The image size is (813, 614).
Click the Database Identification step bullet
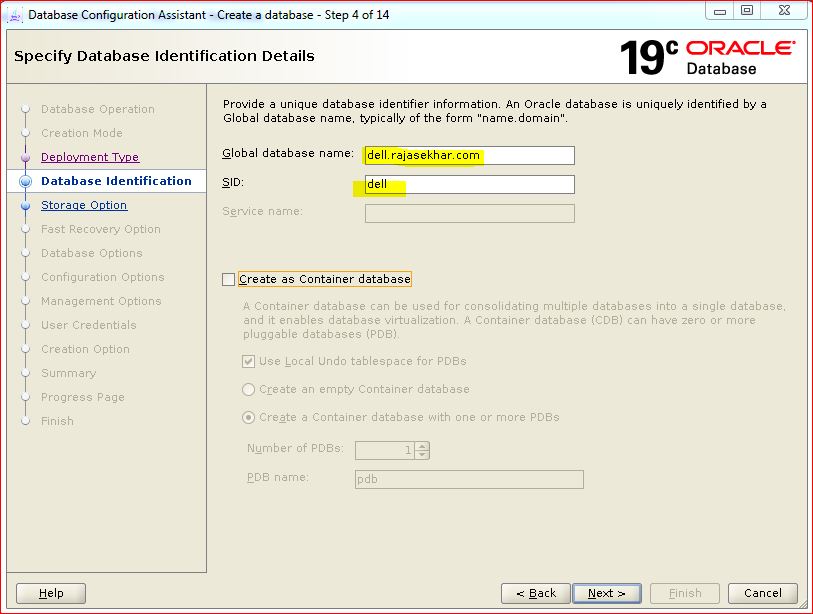tap(26, 182)
